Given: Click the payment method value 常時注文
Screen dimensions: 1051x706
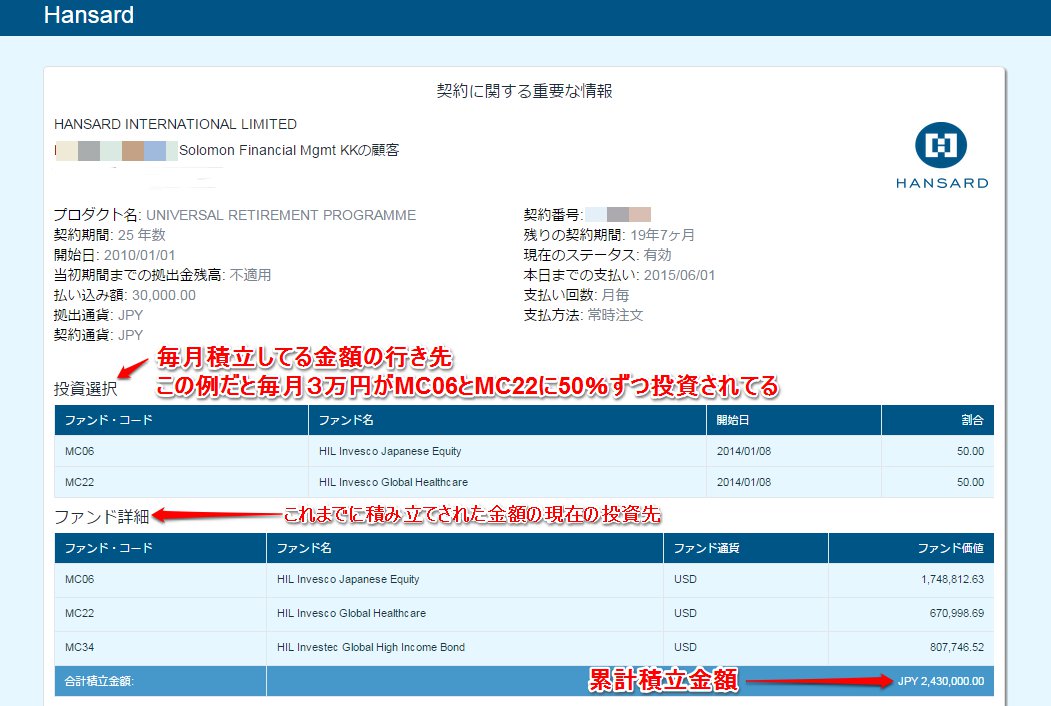Looking at the screenshot, I should 615,315.
